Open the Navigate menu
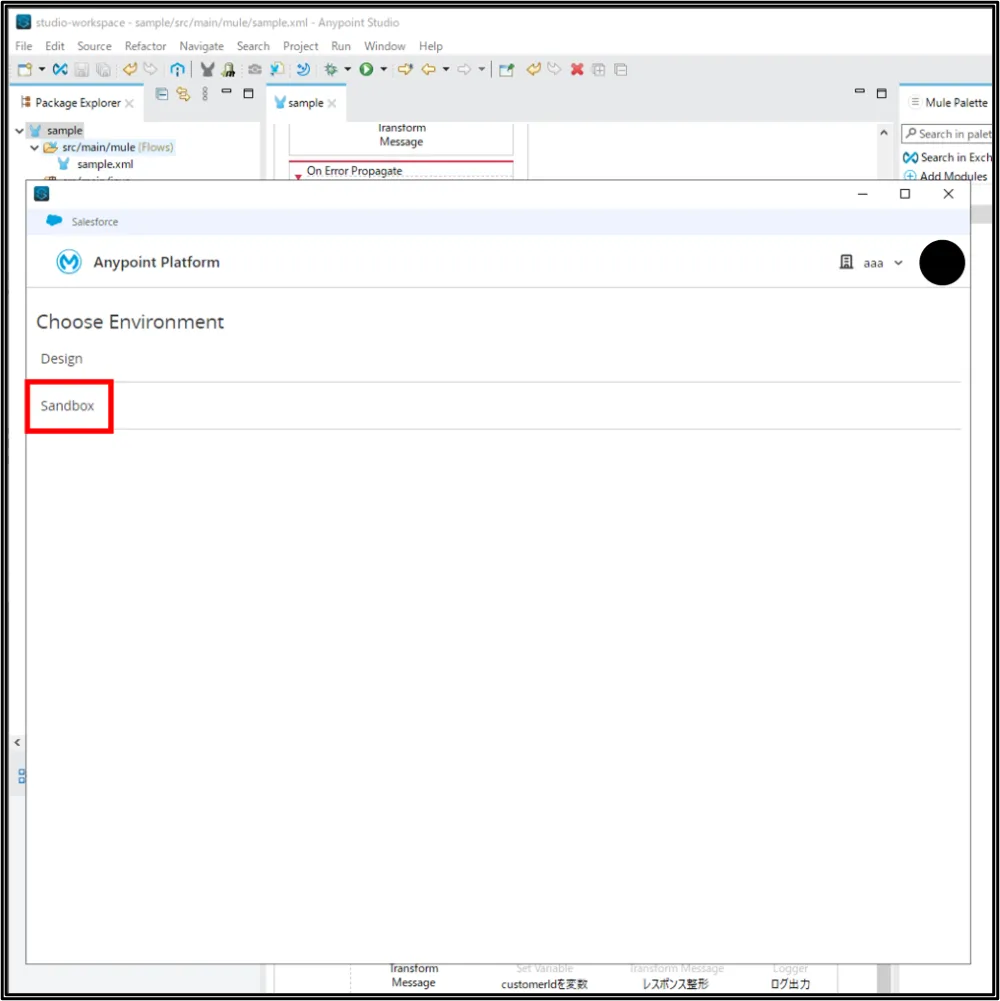Viewport: 1000px width, 1001px height. click(x=202, y=46)
